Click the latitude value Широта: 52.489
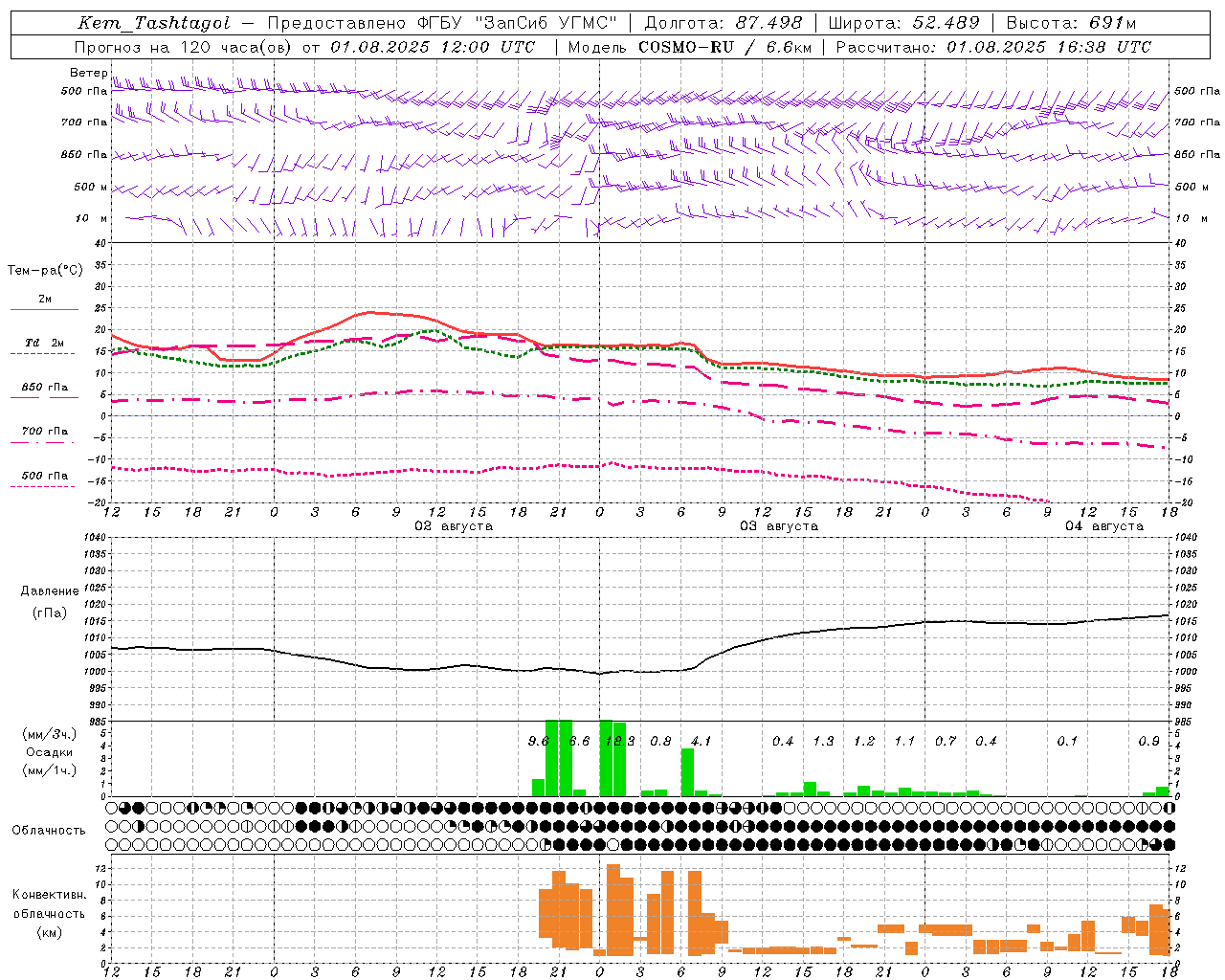This screenshot has height=980, width=1225. (x=904, y=23)
